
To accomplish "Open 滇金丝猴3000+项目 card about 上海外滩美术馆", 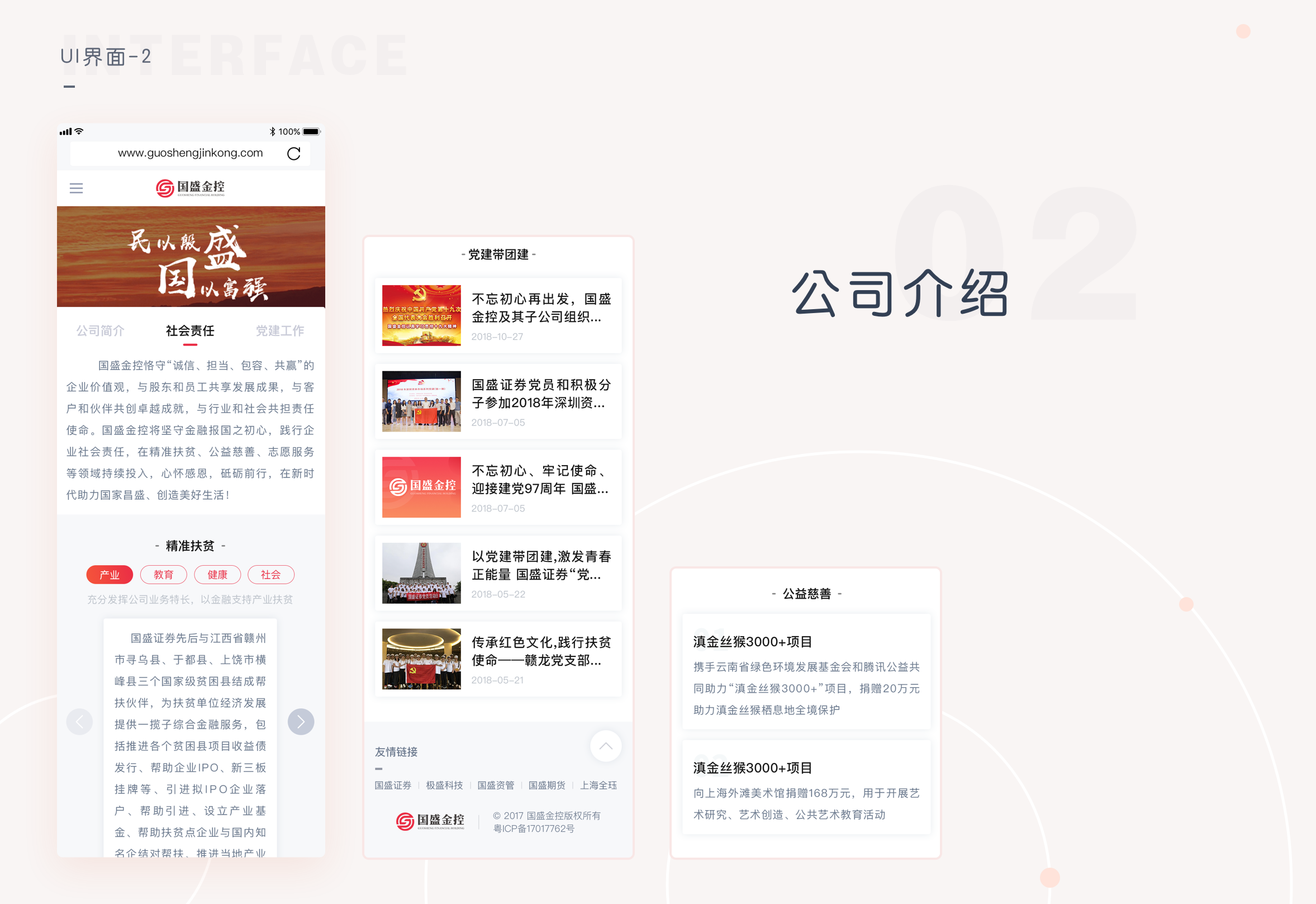I will (806, 787).
